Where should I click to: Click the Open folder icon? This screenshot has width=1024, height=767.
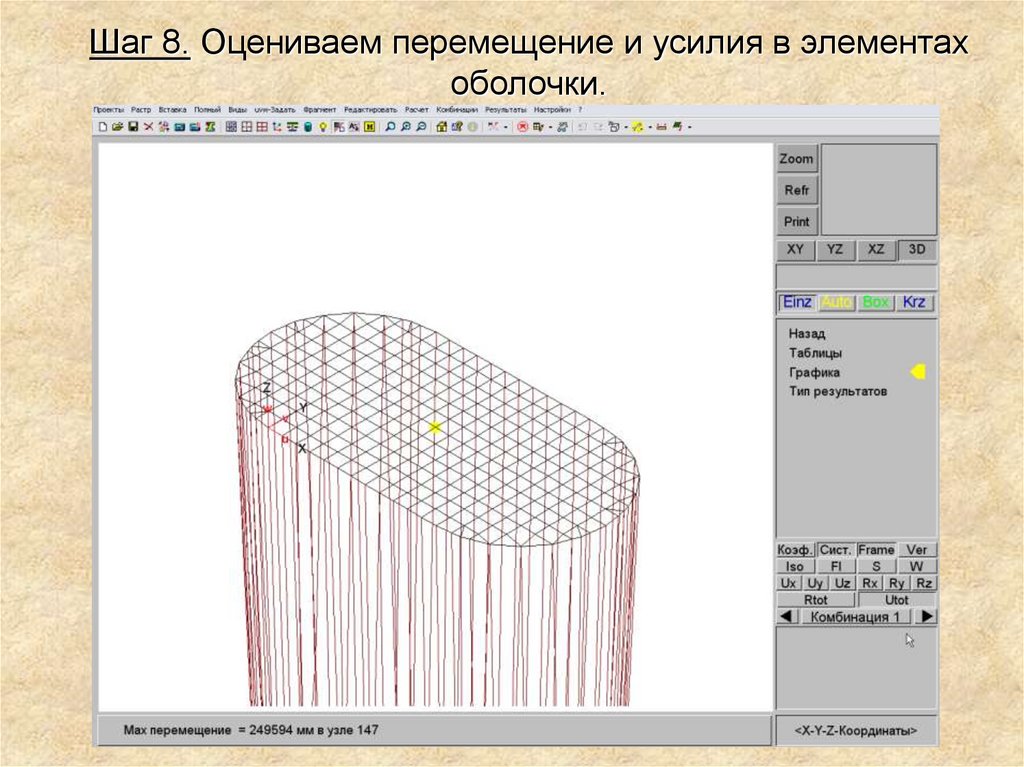[117, 127]
